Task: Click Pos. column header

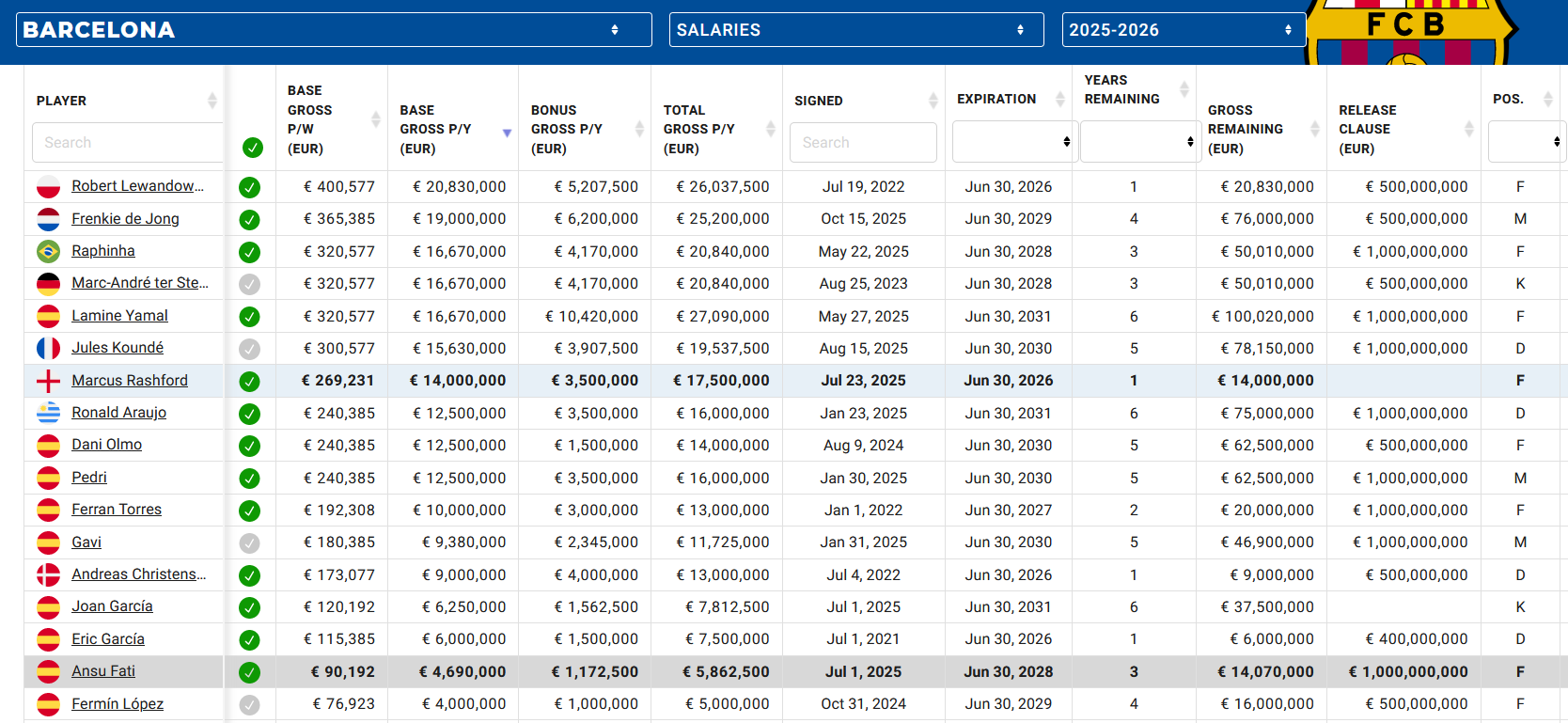Action: pos(1508,99)
